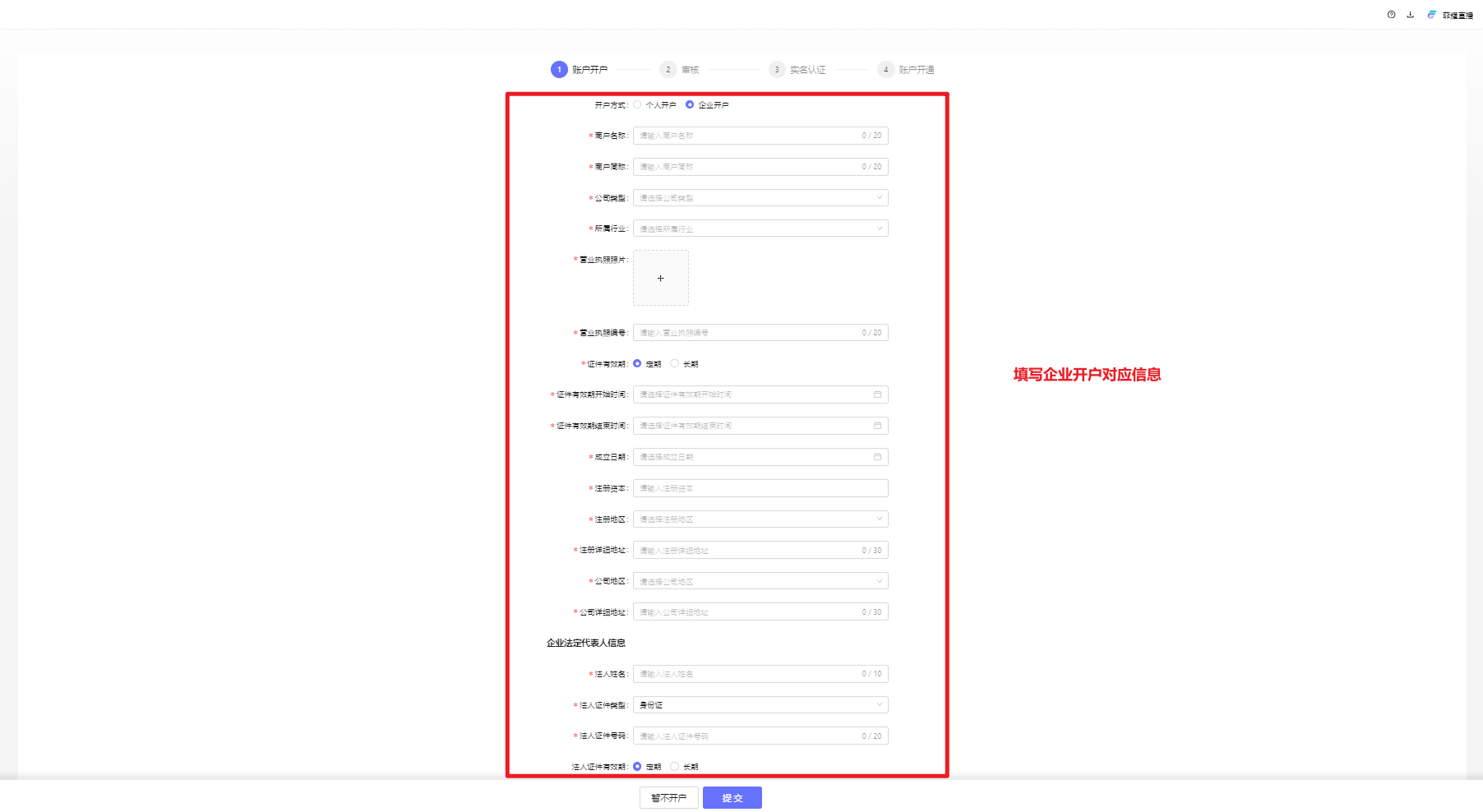Viewport: 1483px width, 812px height.
Task: Expand the 公司类型 dropdown
Action: pyautogui.click(x=760, y=198)
